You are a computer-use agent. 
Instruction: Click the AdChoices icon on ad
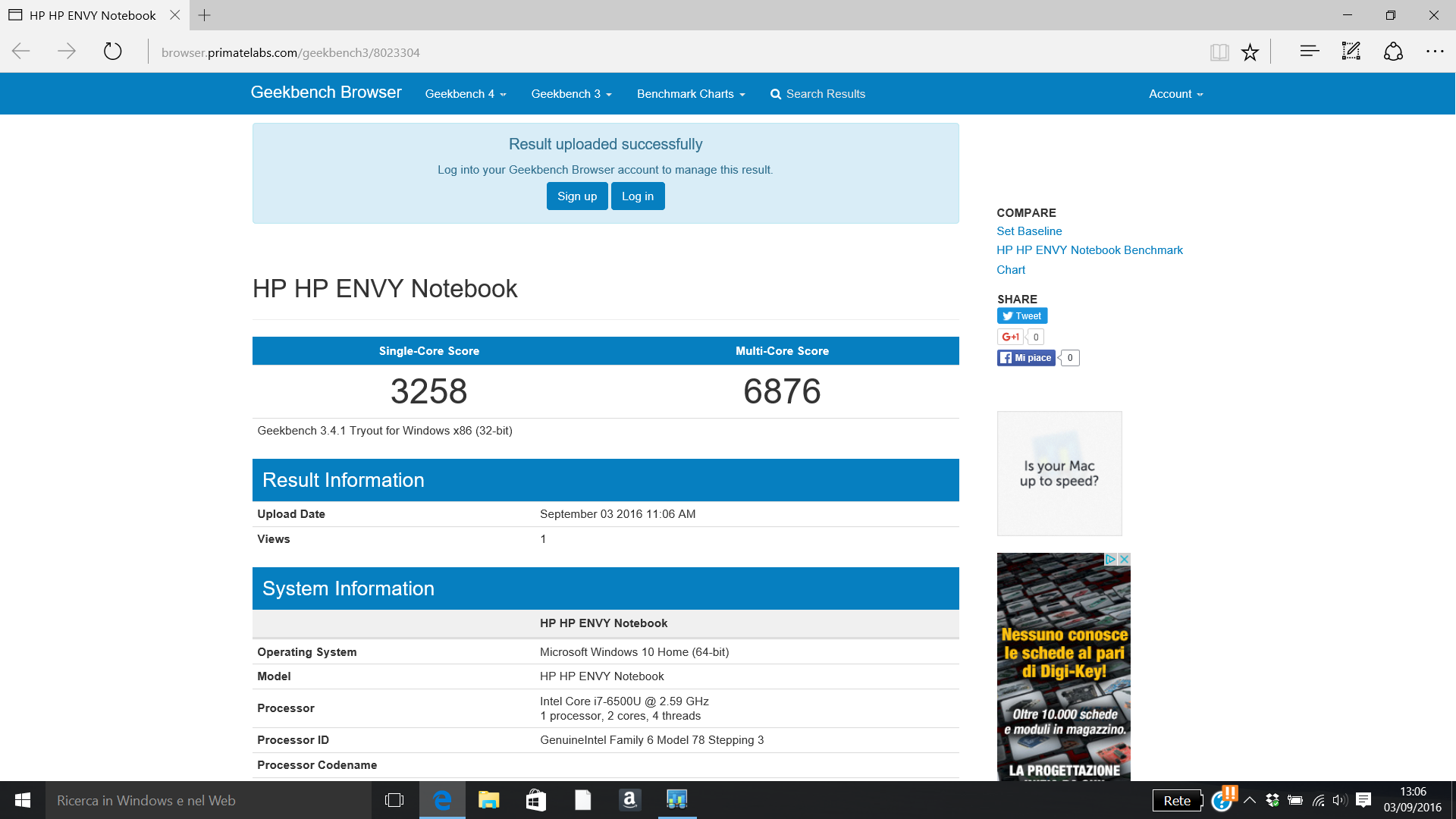[x=1110, y=559]
